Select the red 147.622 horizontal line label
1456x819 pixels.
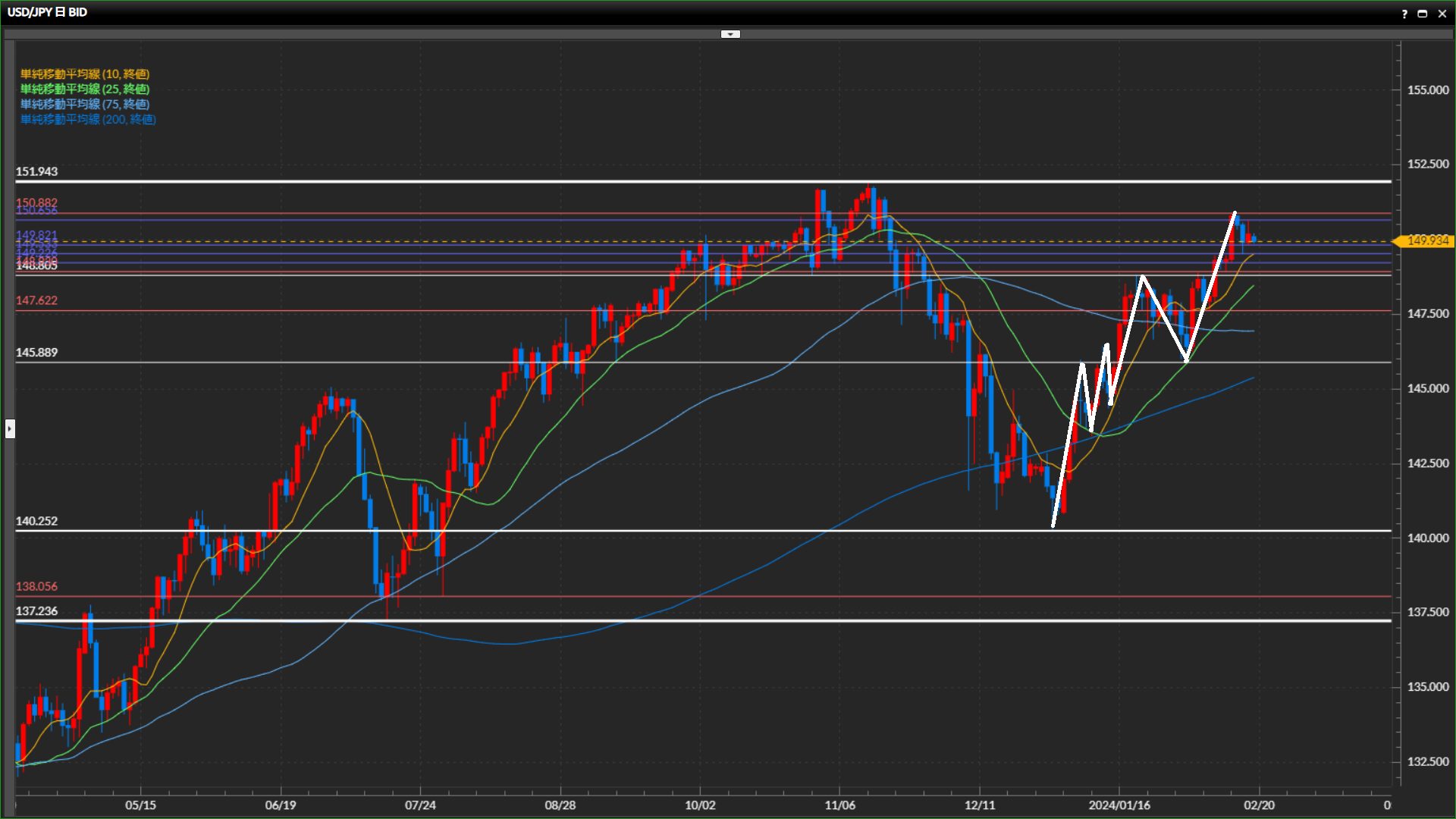(36, 300)
